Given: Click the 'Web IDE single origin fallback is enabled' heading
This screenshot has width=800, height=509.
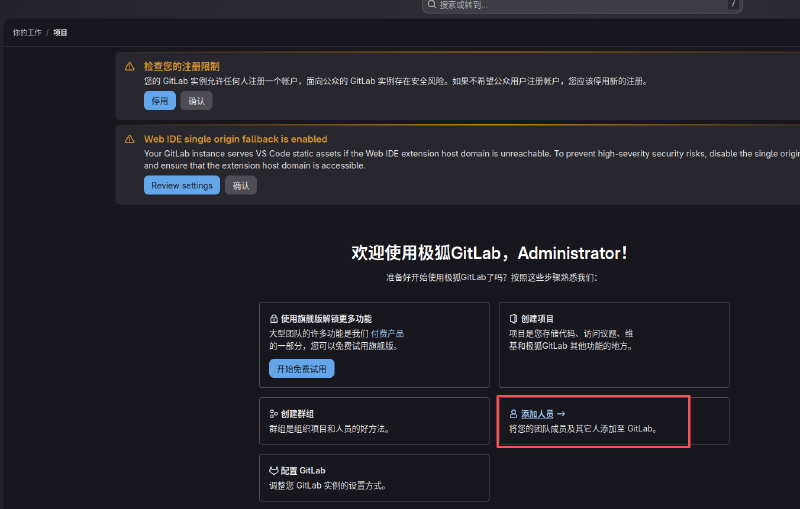Looking at the screenshot, I should coord(236,139).
